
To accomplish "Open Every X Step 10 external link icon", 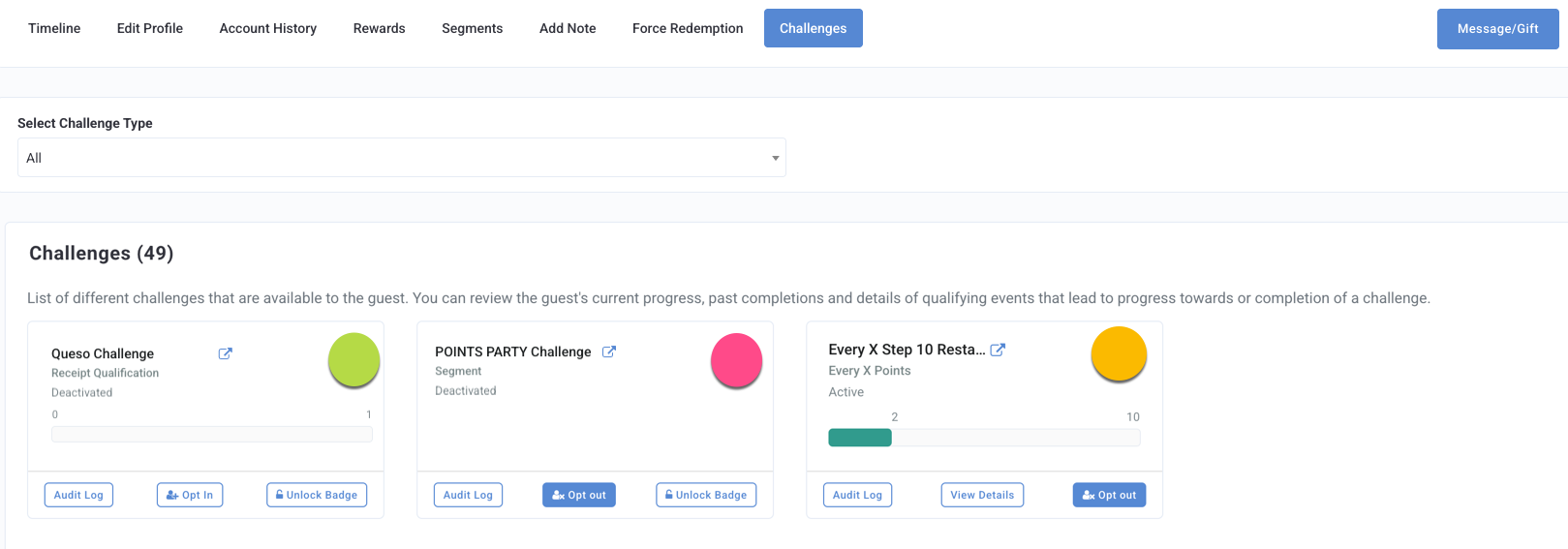I will point(998,350).
